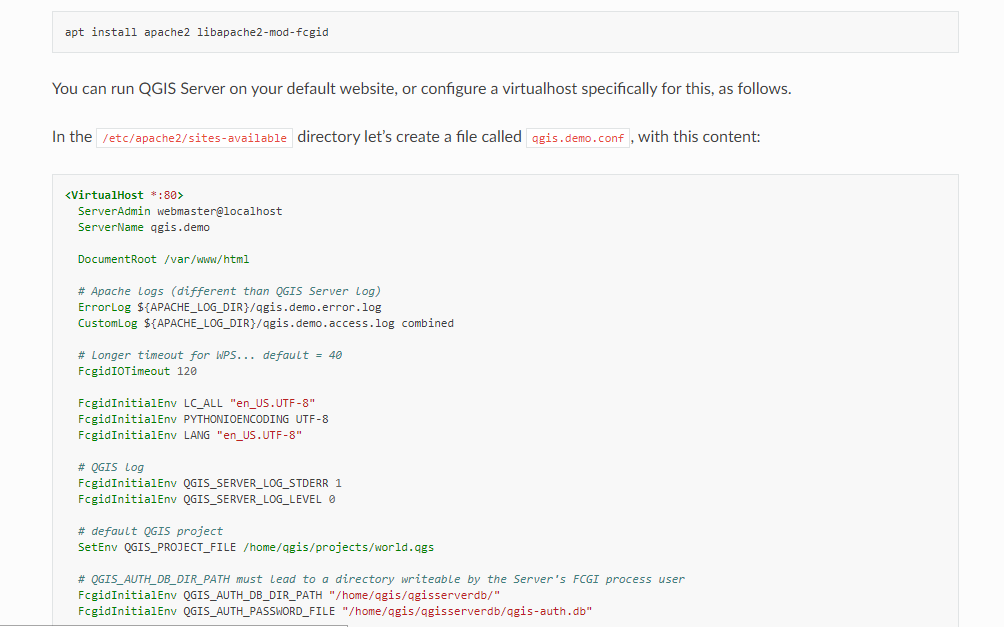Click the default QGIS project comment

coord(150,532)
